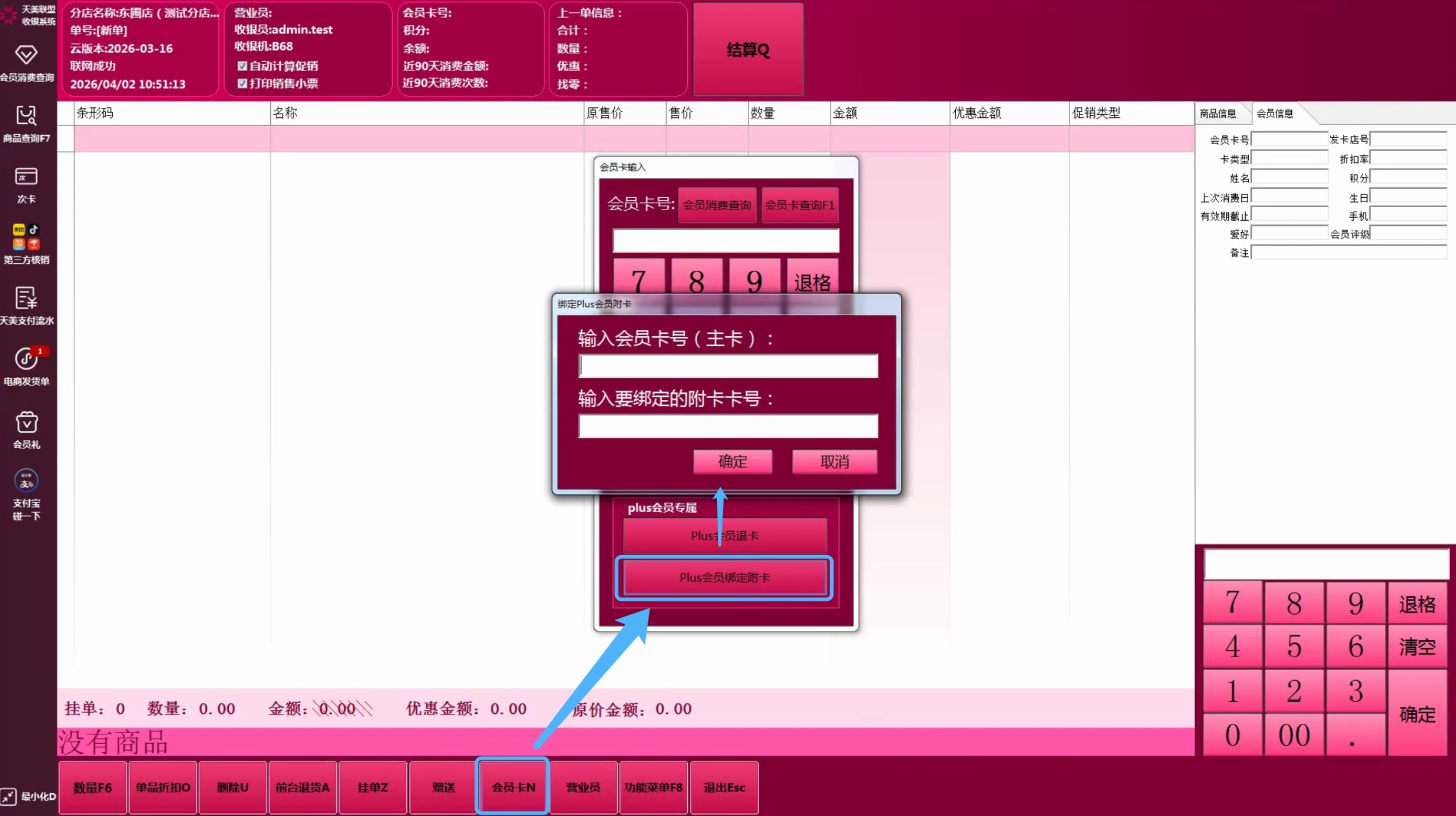This screenshot has width=1456, height=816.
Task: Open the member consumption query (会员消费查询) sidebar icon
Action: tap(26, 62)
